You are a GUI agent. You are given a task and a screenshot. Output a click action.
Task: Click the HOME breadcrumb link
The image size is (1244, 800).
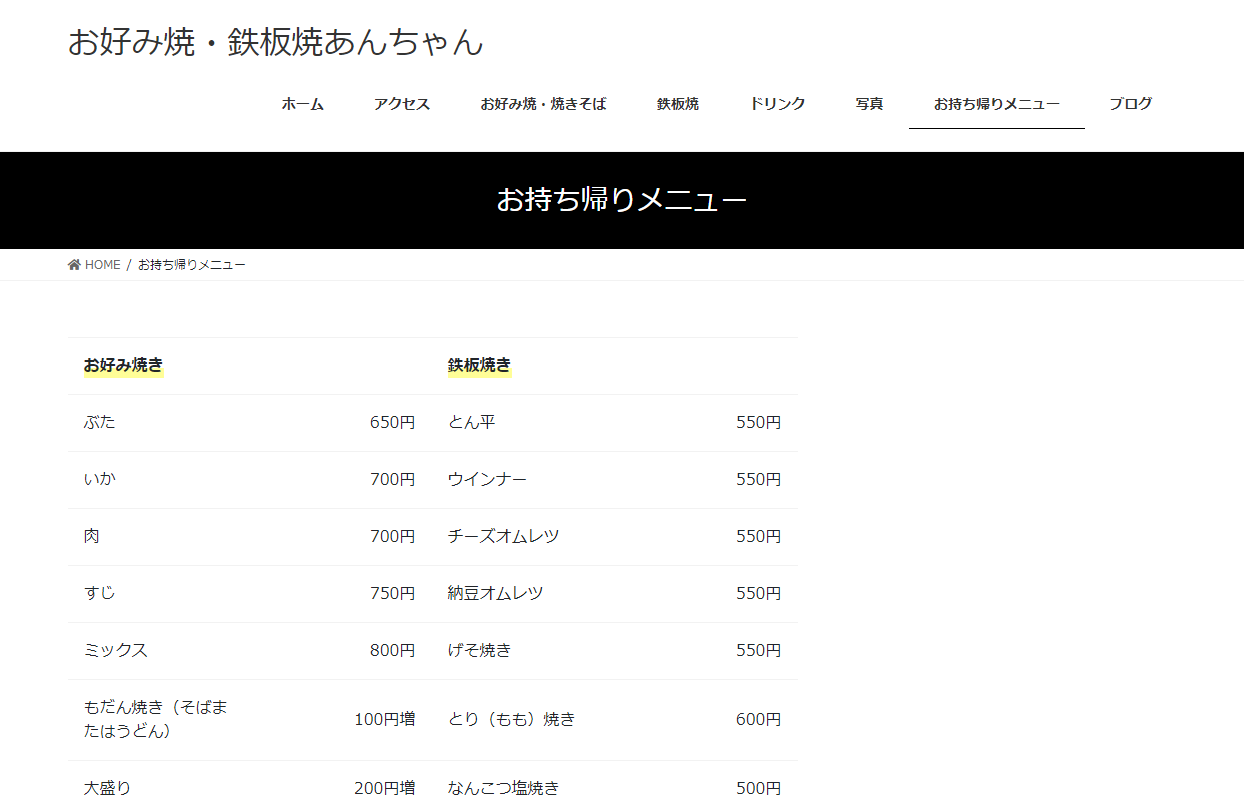coord(102,265)
